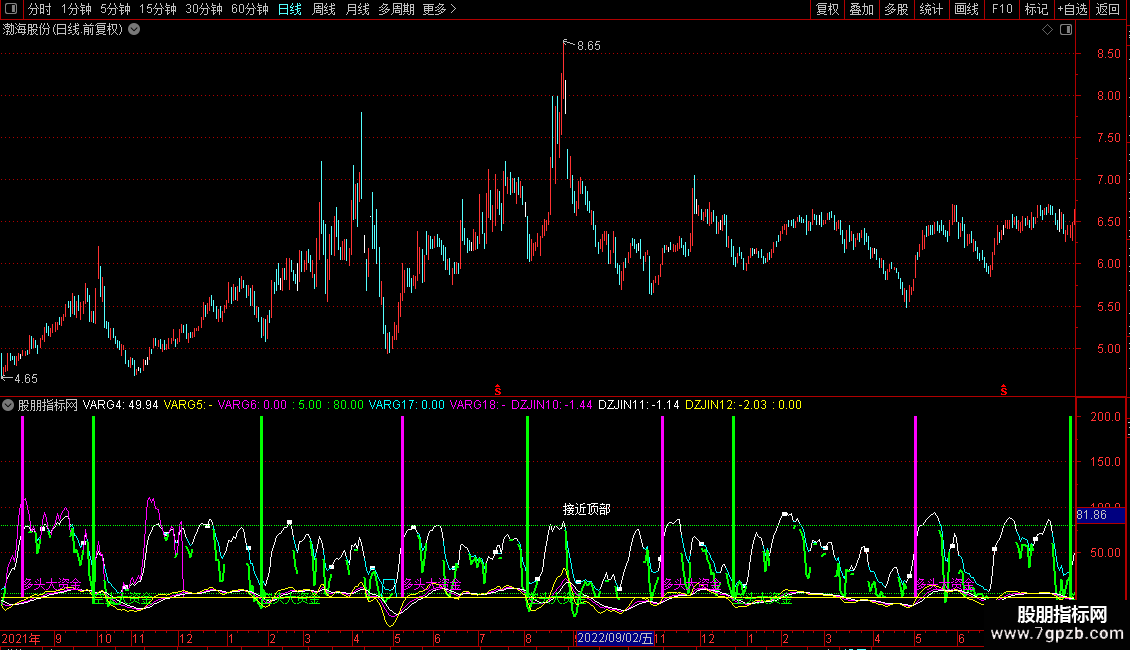Click the diamond icon above the chart
1130x650 pixels.
click(1047, 30)
